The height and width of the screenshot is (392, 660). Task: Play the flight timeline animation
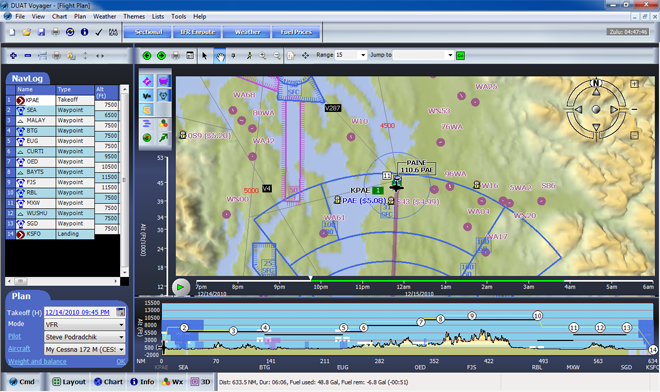click(181, 287)
